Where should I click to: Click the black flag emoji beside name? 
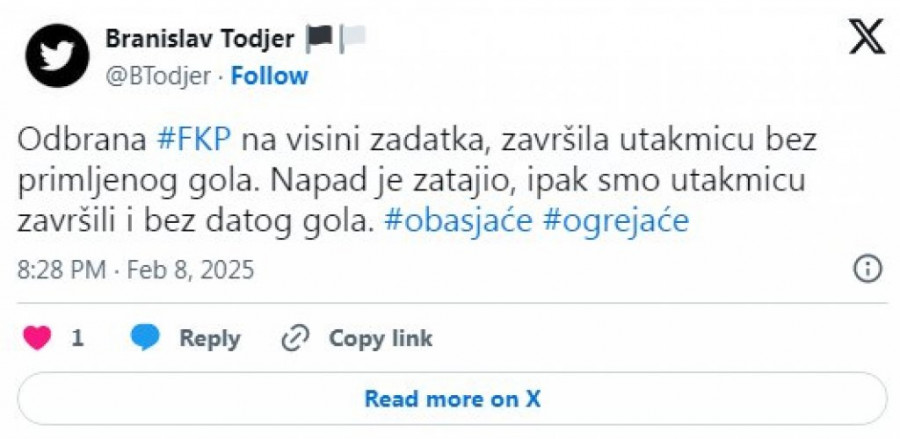coord(320,39)
